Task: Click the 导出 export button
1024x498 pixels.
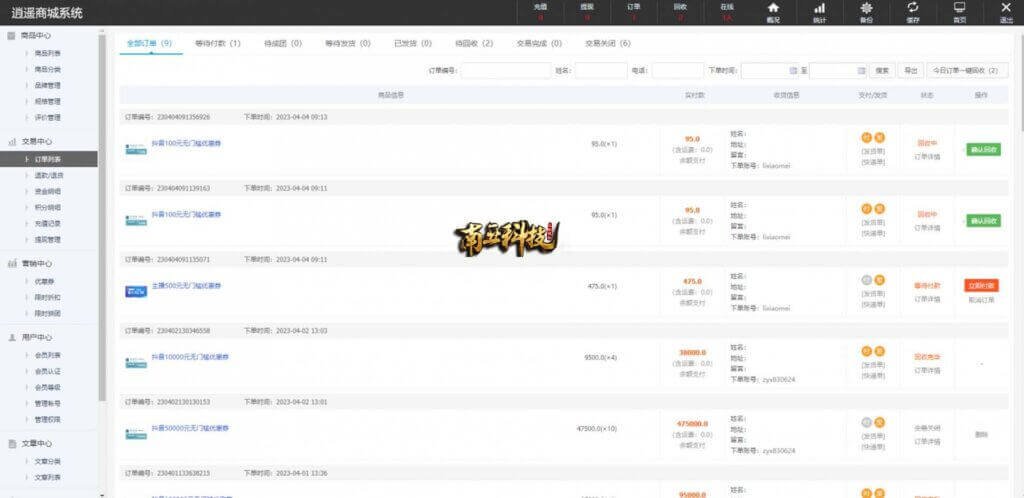Action: point(910,71)
